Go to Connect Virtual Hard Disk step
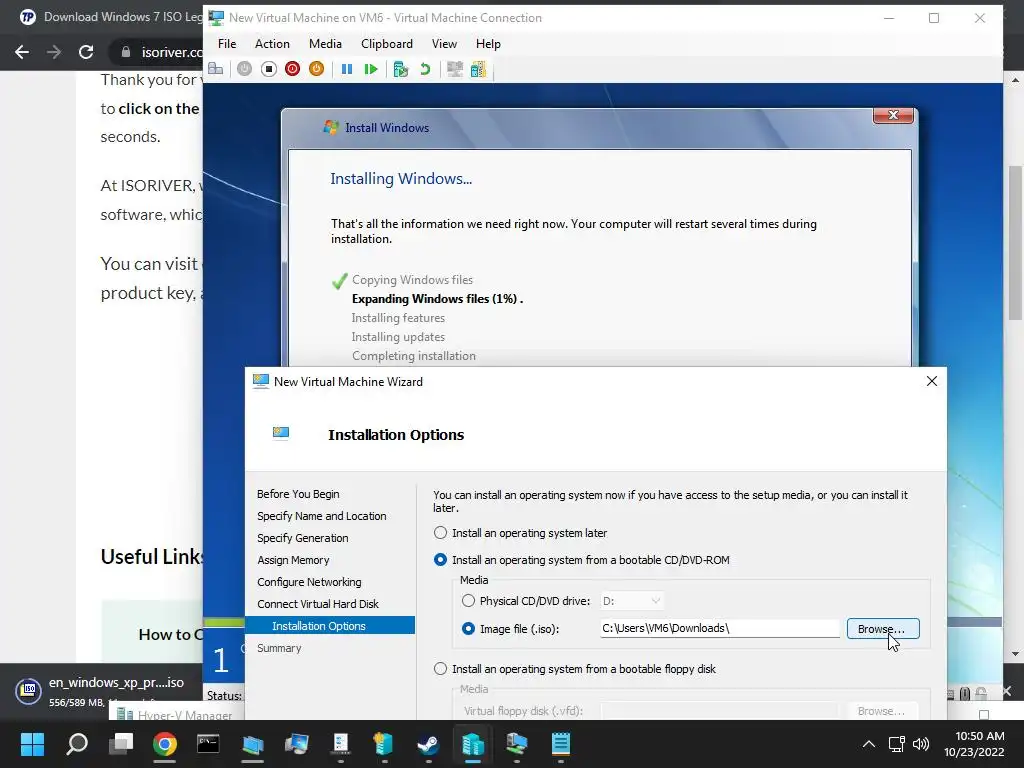 tap(318, 604)
